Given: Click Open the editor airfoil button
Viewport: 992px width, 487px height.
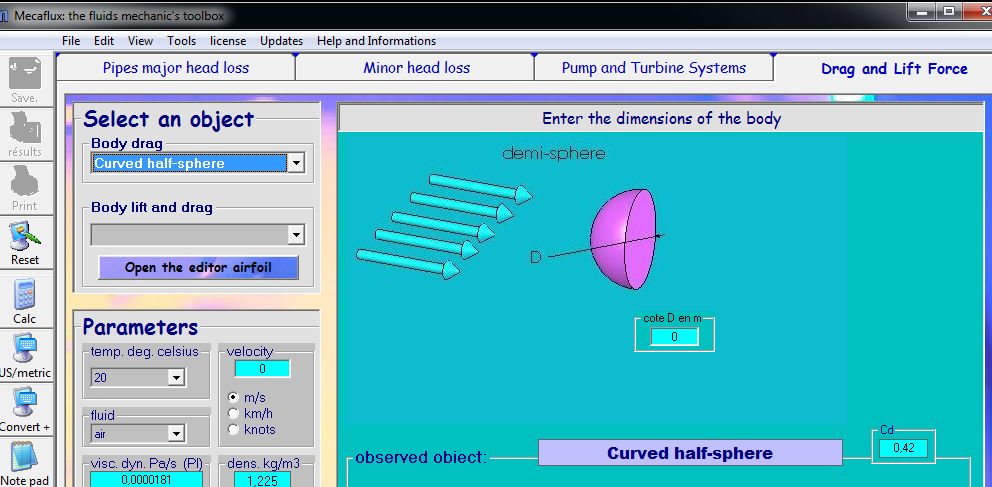Looking at the screenshot, I should 198,268.
